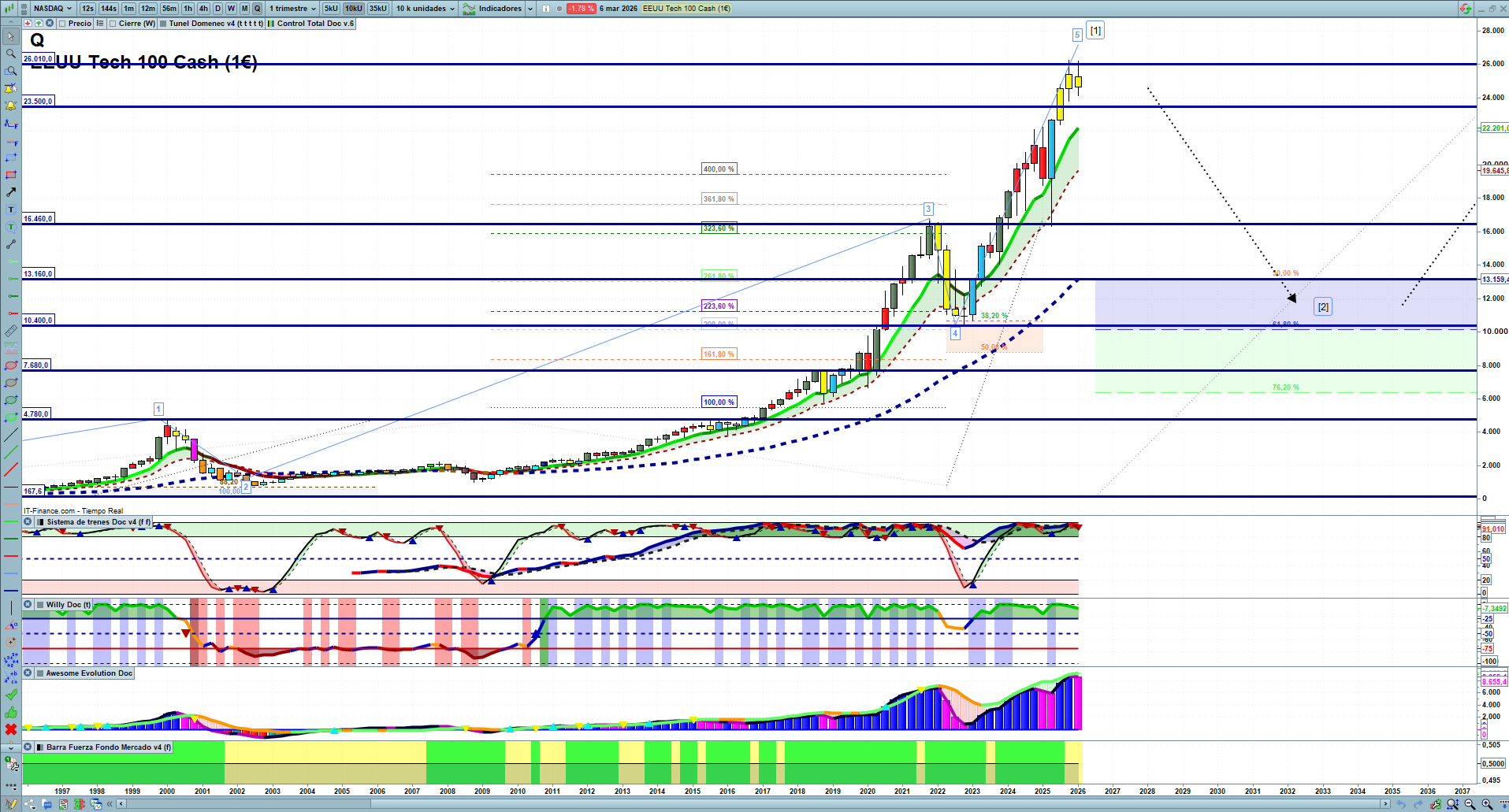Viewport: 1509px width, 812px height.
Task: Toggle the Precio checkbox
Action: 62,24
